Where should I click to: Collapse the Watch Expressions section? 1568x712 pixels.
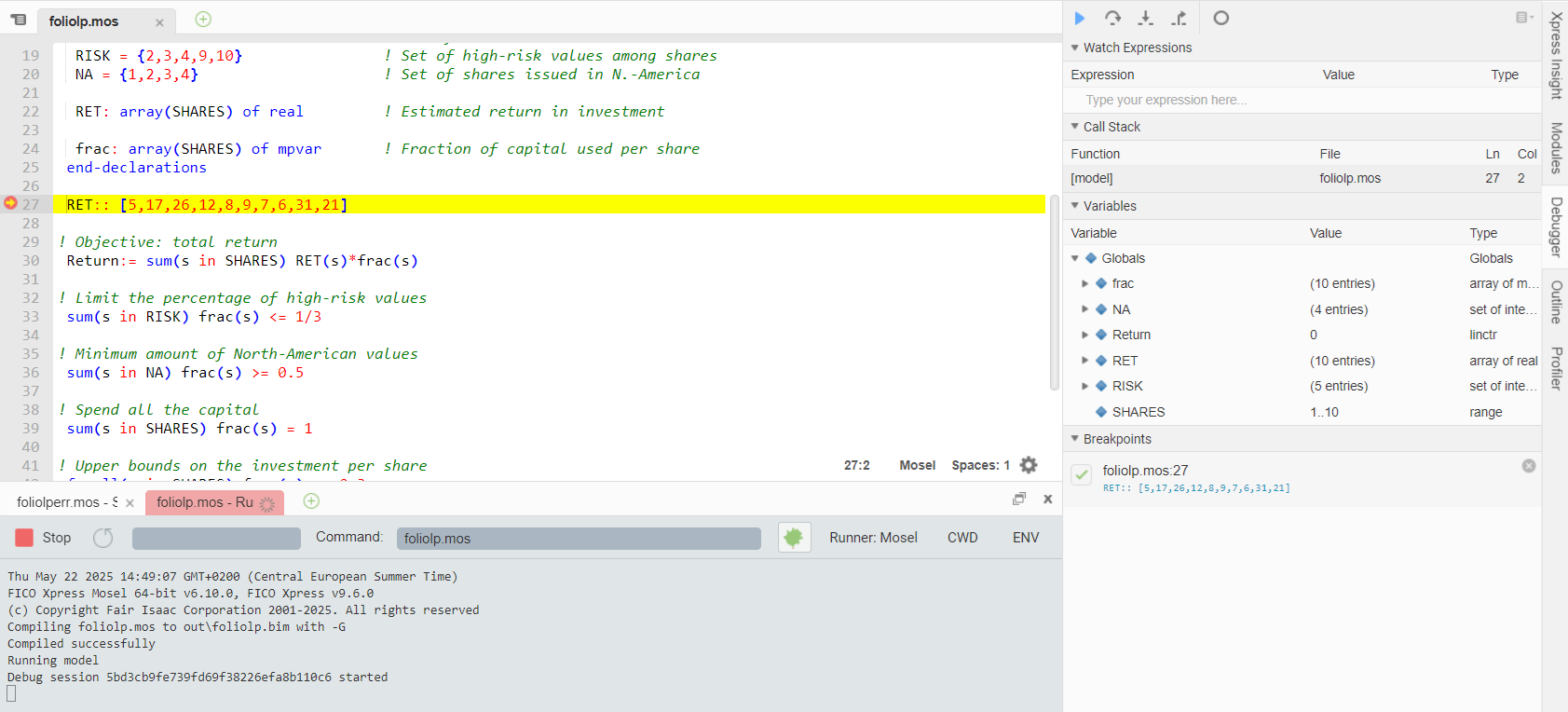1075,48
